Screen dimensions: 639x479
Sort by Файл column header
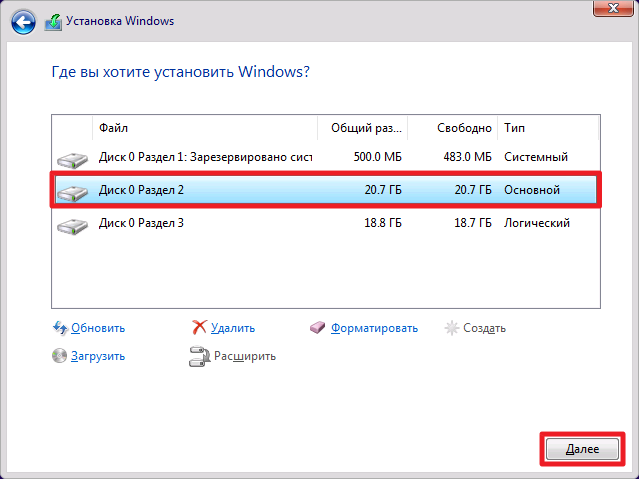coord(205,128)
